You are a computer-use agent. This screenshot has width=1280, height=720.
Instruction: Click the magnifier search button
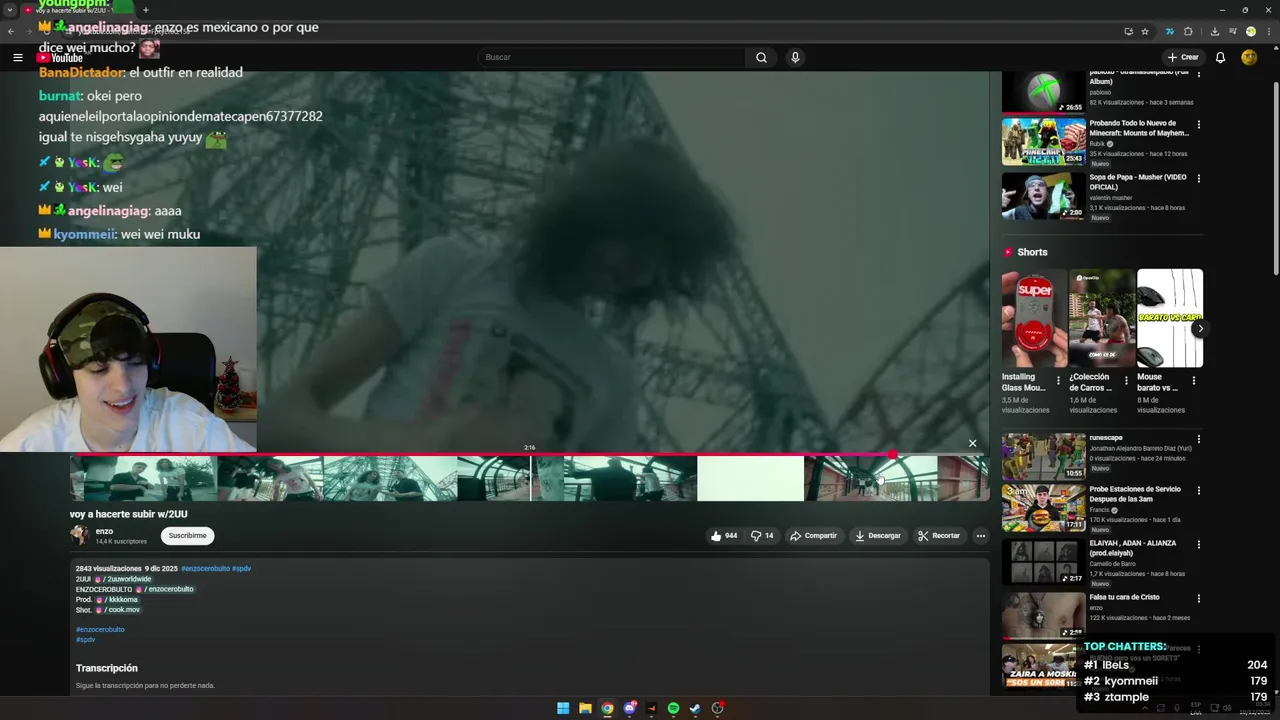pos(761,58)
